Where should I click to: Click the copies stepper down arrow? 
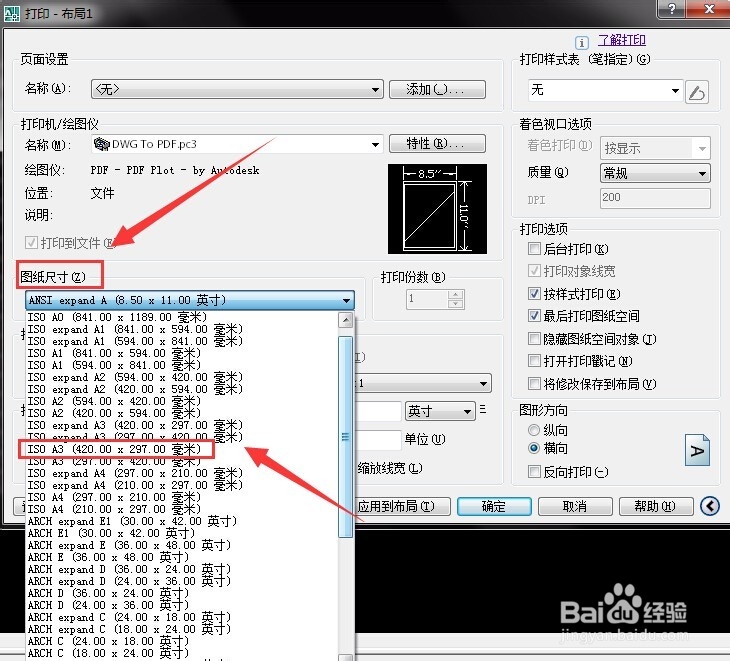pos(456,304)
